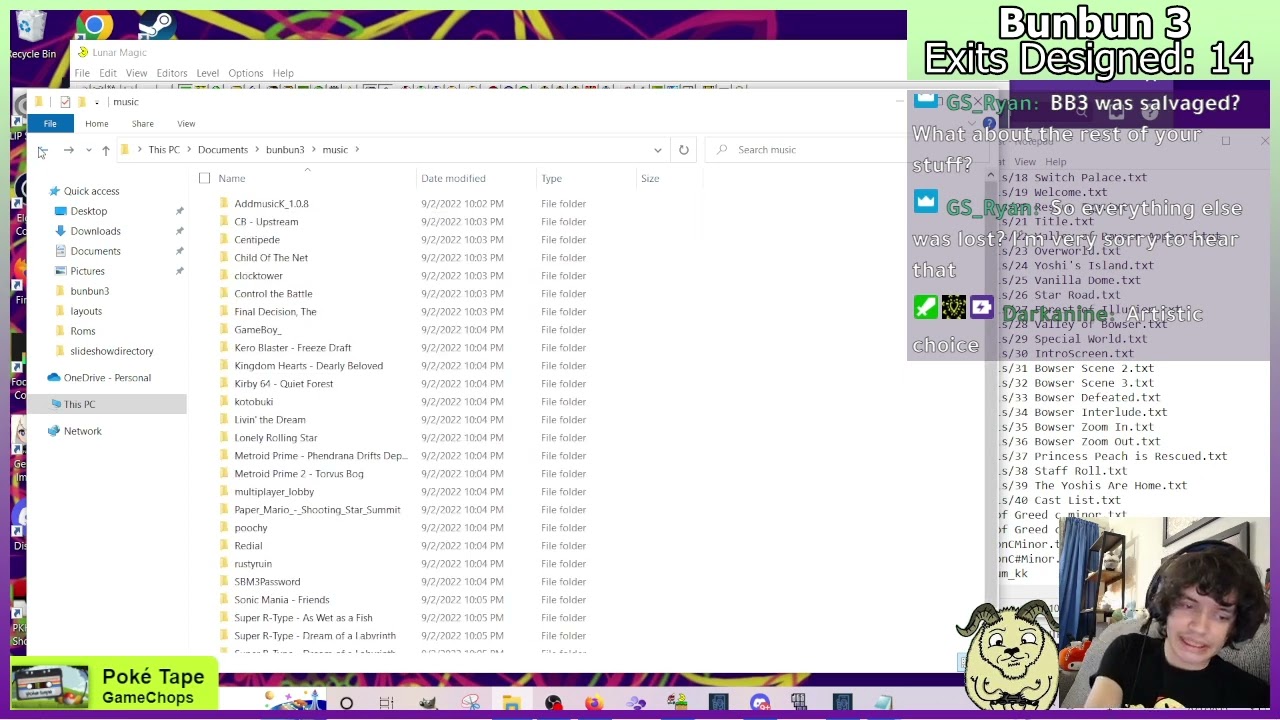Image resolution: width=1280 pixels, height=720 pixels.
Task: Select bunbun3 in the navigation pane
Action: pyautogui.click(x=89, y=291)
